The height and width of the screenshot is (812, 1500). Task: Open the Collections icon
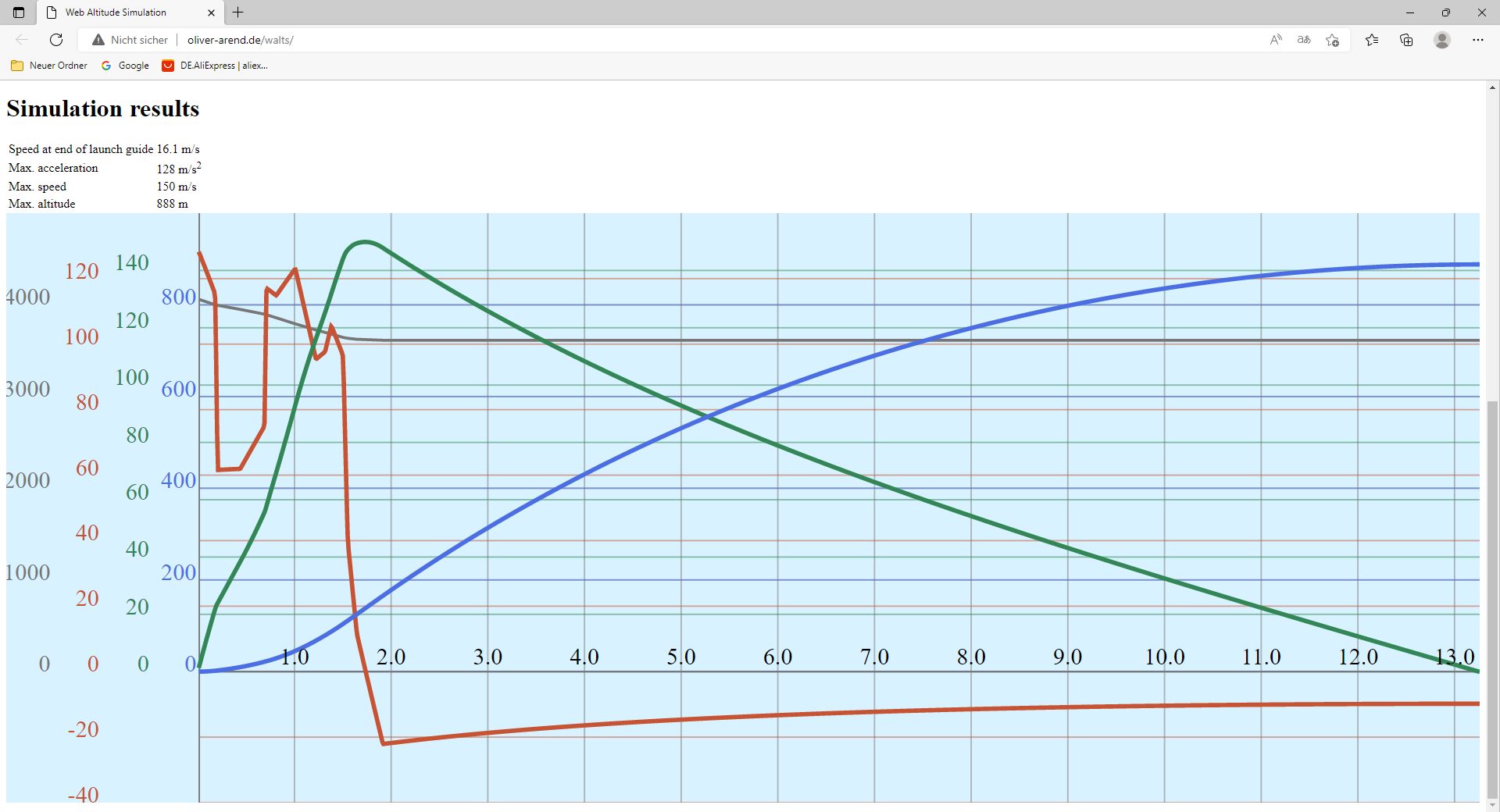[x=1406, y=40]
